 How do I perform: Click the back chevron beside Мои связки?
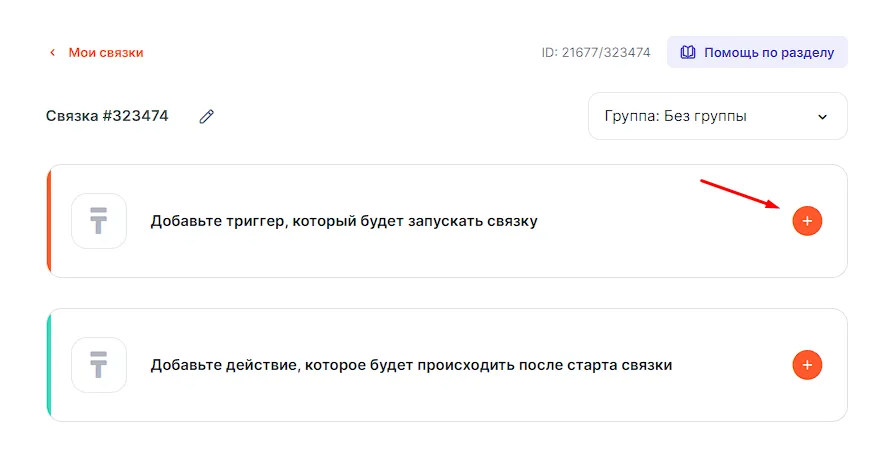[x=53, y=52]
